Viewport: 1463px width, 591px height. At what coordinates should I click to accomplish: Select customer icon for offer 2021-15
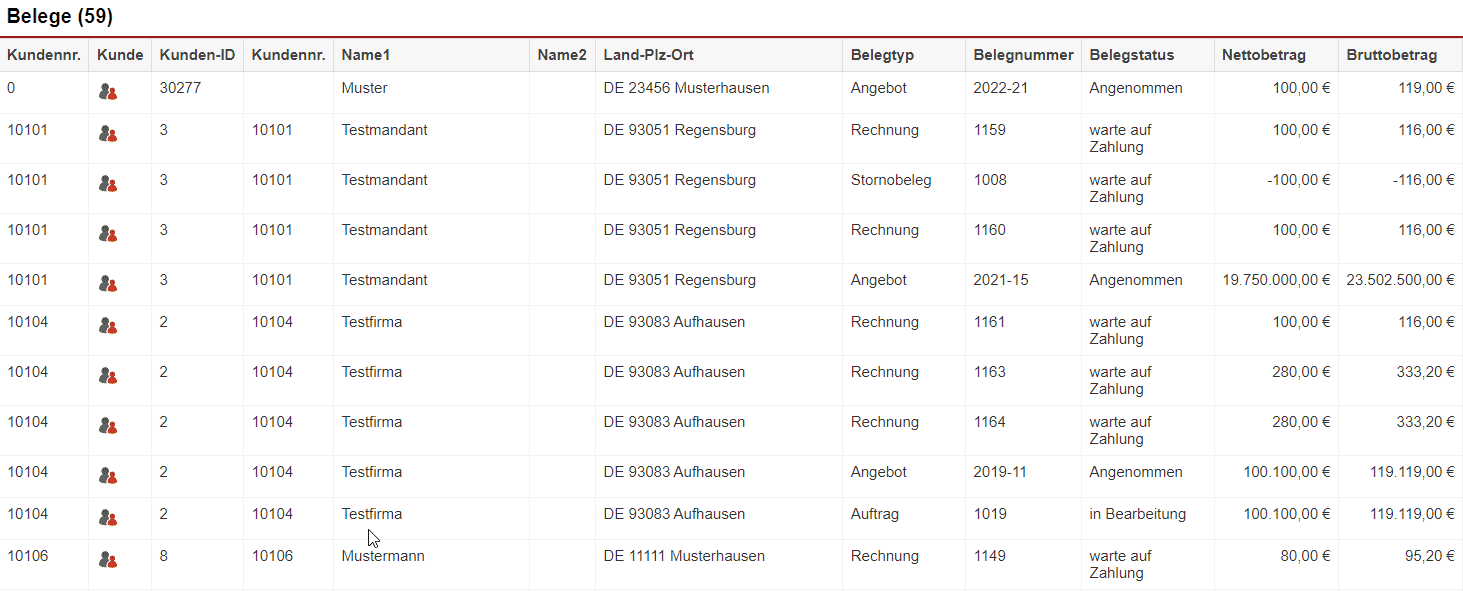click(108, 284)
